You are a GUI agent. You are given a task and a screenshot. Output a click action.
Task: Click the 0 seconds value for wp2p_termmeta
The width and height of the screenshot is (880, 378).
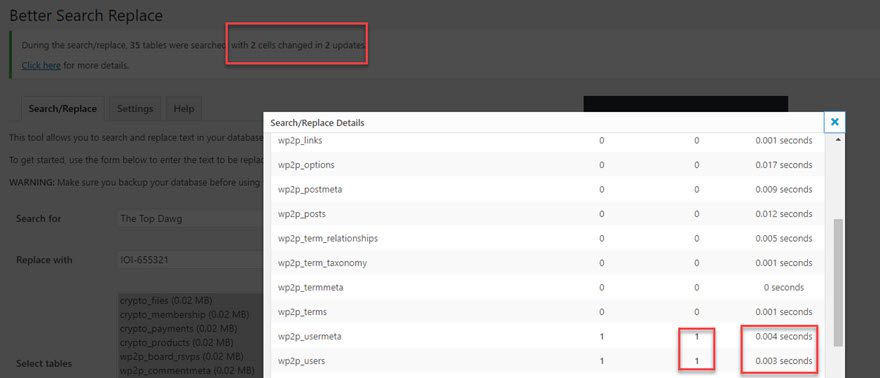(783, 288)
